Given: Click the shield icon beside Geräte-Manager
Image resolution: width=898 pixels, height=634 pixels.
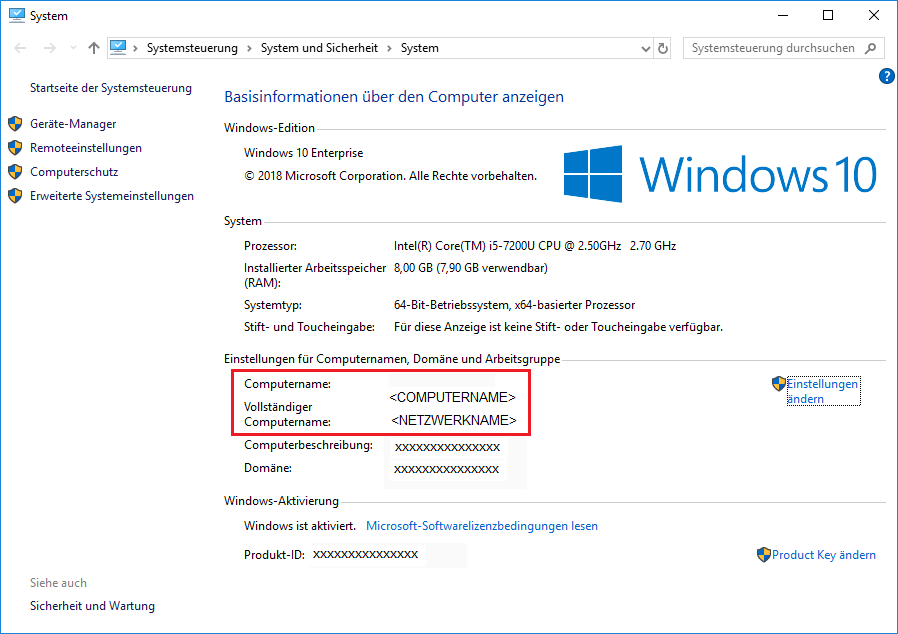Looking at the screenshot, I should (x=15, y=124).
